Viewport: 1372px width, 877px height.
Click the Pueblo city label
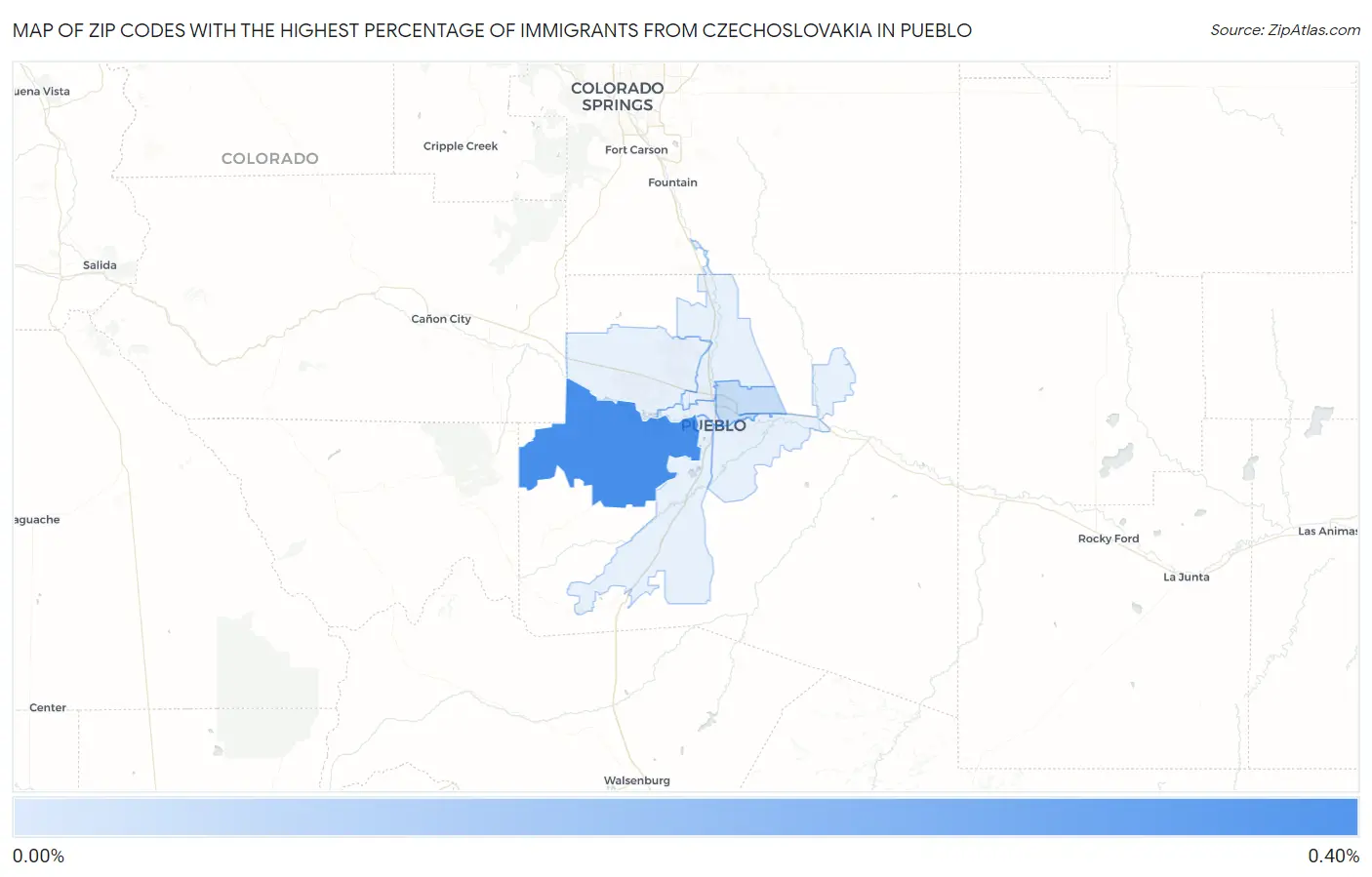coord(713,425)
